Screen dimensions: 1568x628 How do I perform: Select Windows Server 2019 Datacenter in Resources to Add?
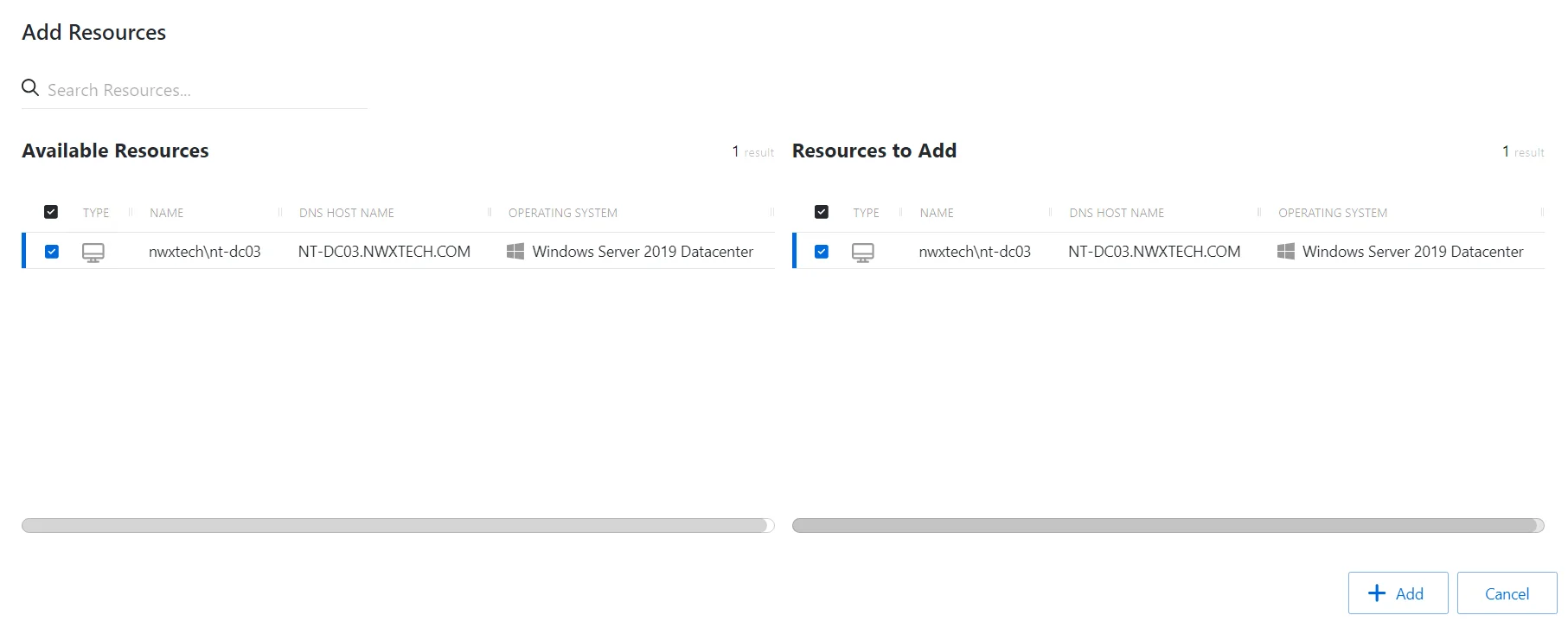[x=1413, y=252]
